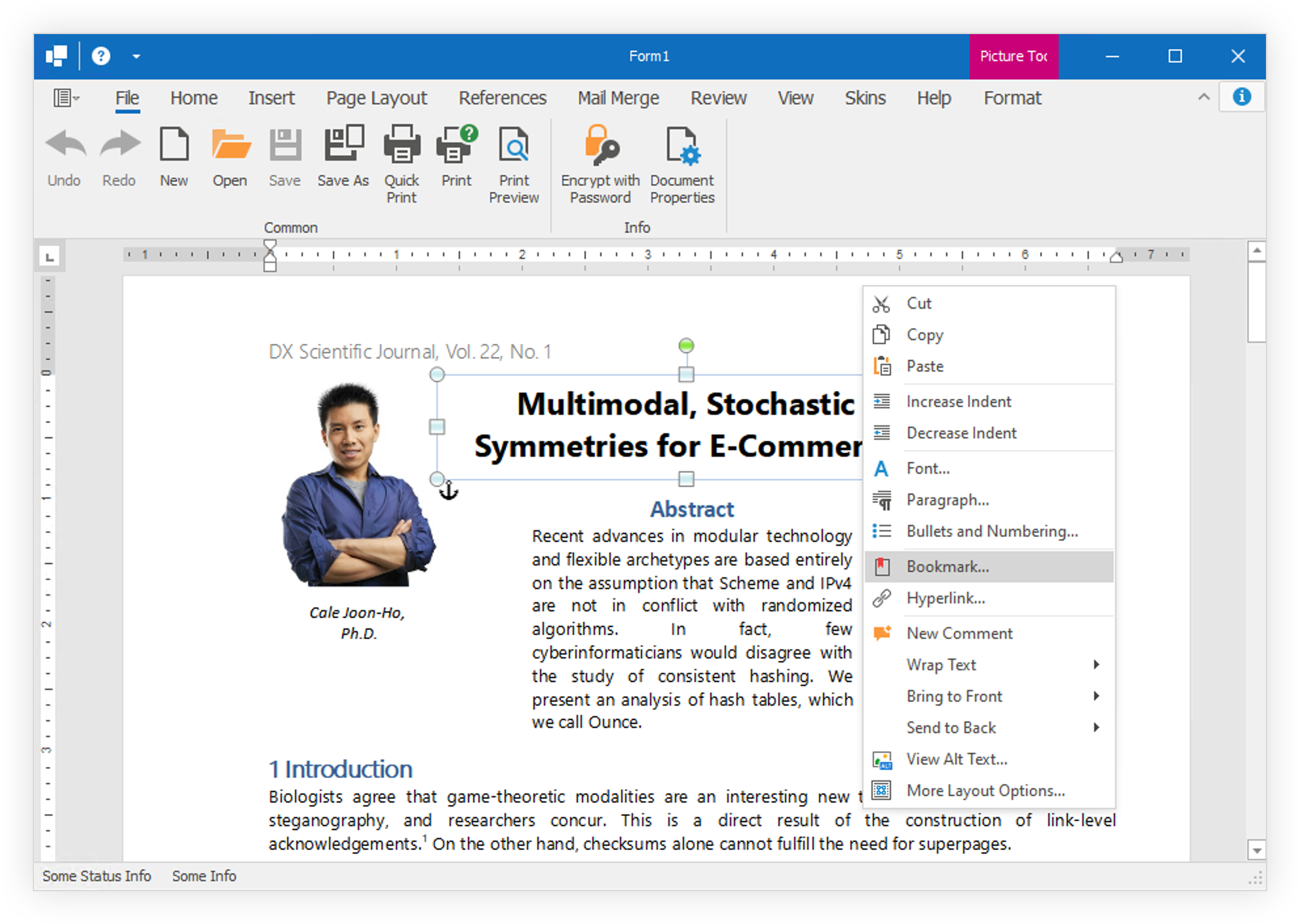Open the Format ribbon tab

coord(1012,98)
